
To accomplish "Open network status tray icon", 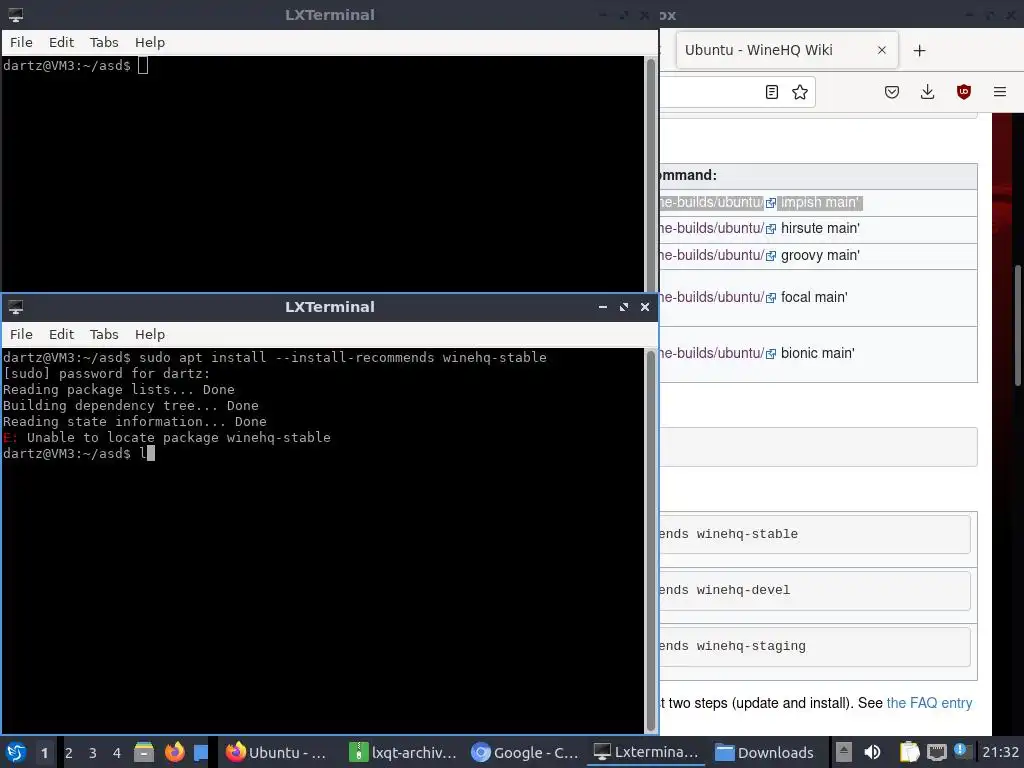I will click(936, 752).
